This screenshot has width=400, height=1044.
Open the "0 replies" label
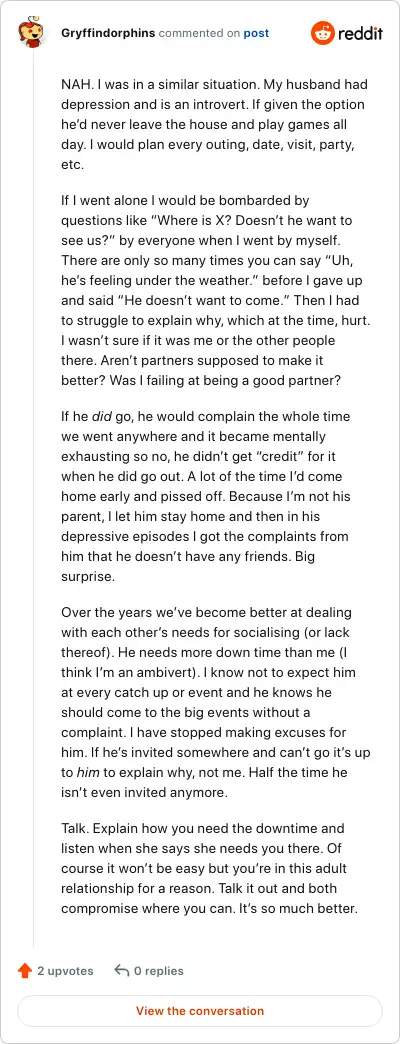(x=158, y=971)
